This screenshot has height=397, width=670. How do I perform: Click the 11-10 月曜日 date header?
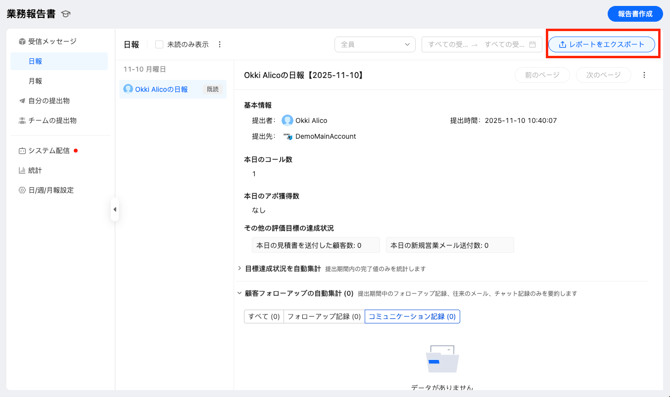pos(144,69)
